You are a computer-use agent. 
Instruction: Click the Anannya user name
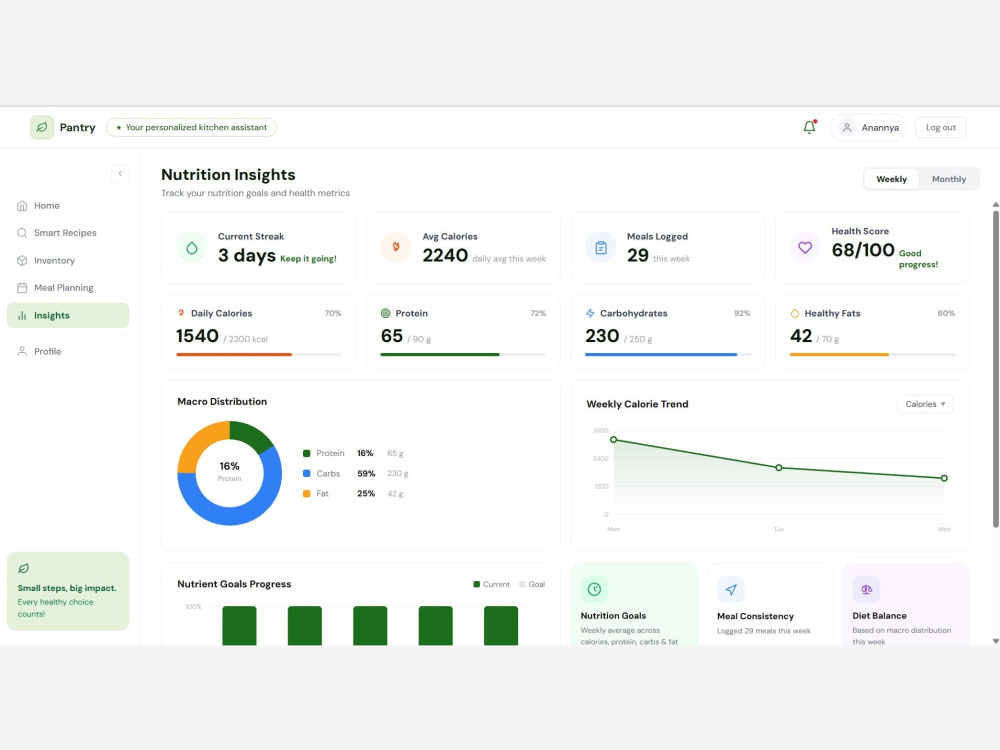coord(880,128)
